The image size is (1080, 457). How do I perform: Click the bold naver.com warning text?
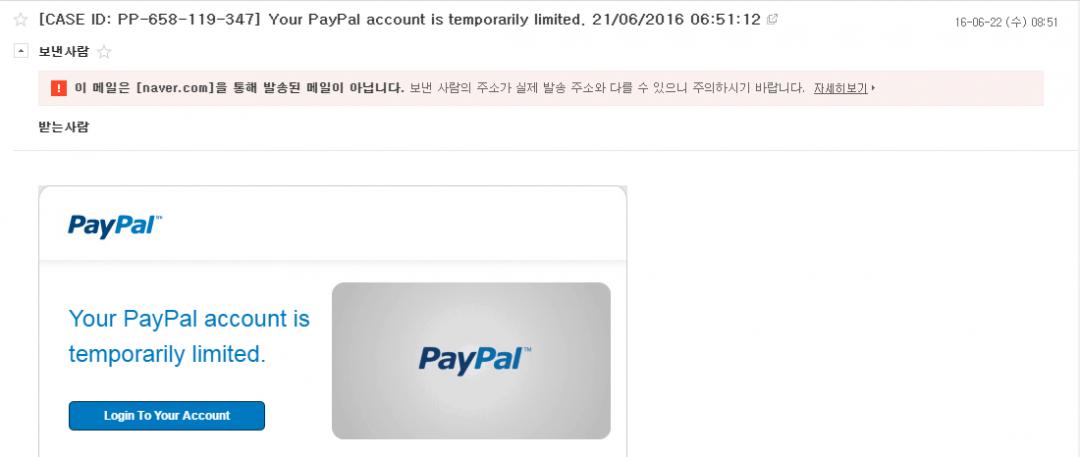pyautogui.click(x=239, y=88)
